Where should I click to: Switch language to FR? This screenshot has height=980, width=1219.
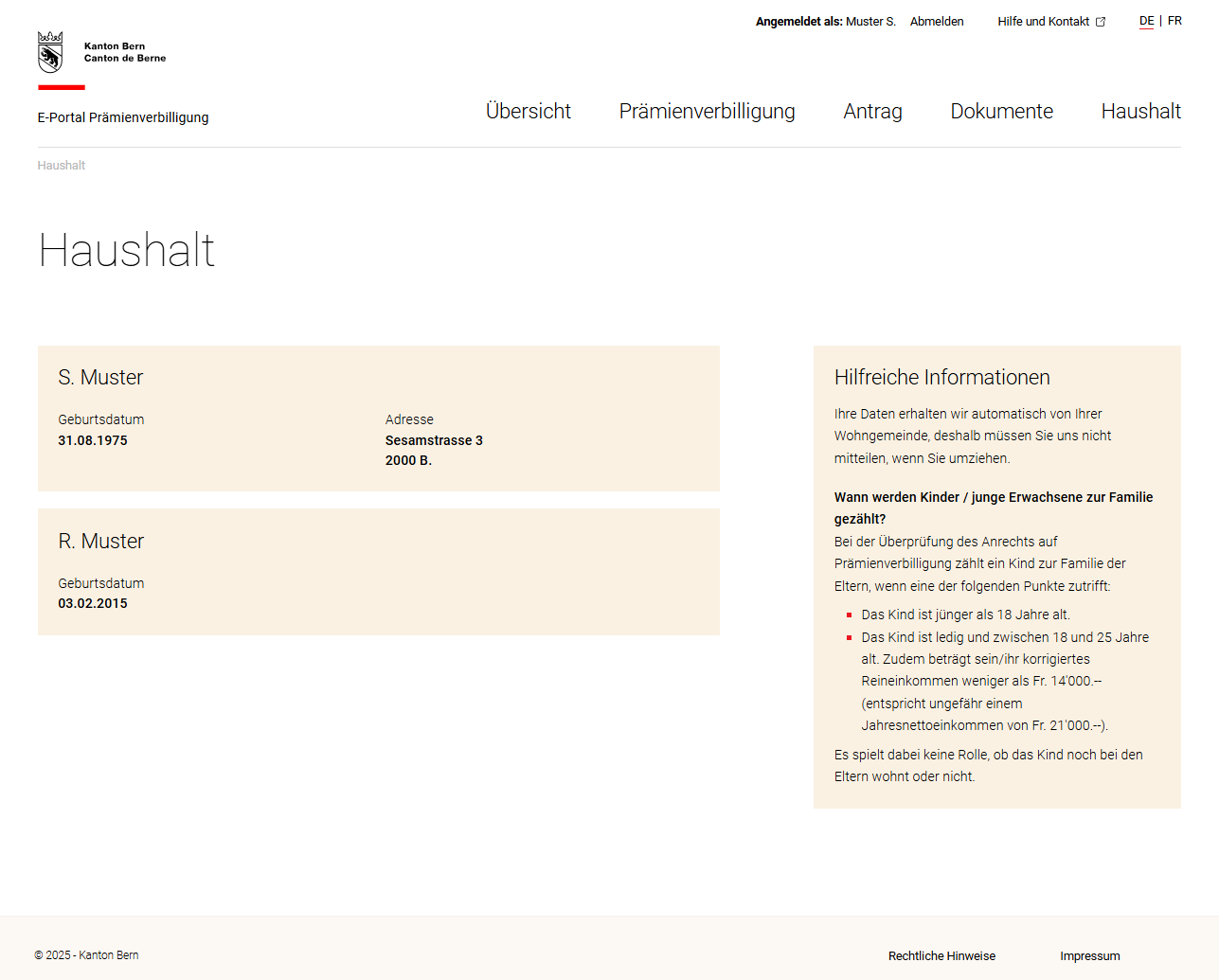[1174, 20]
